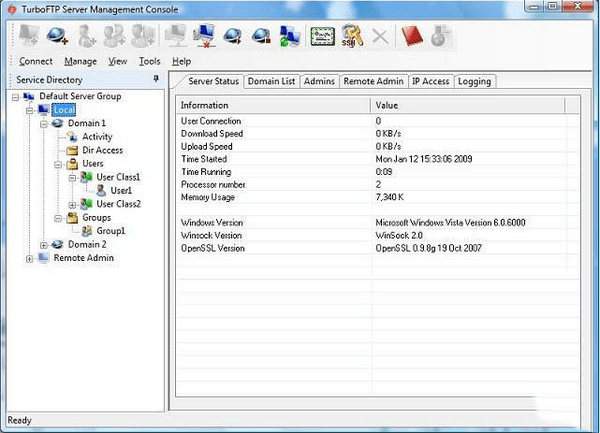
Task: Click the Windows Version value
Action: [x=450, y=223]
